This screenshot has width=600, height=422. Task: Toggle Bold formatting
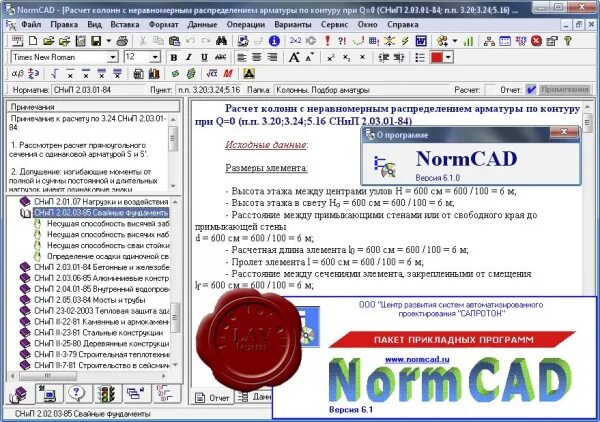click(x=173, y=57)
